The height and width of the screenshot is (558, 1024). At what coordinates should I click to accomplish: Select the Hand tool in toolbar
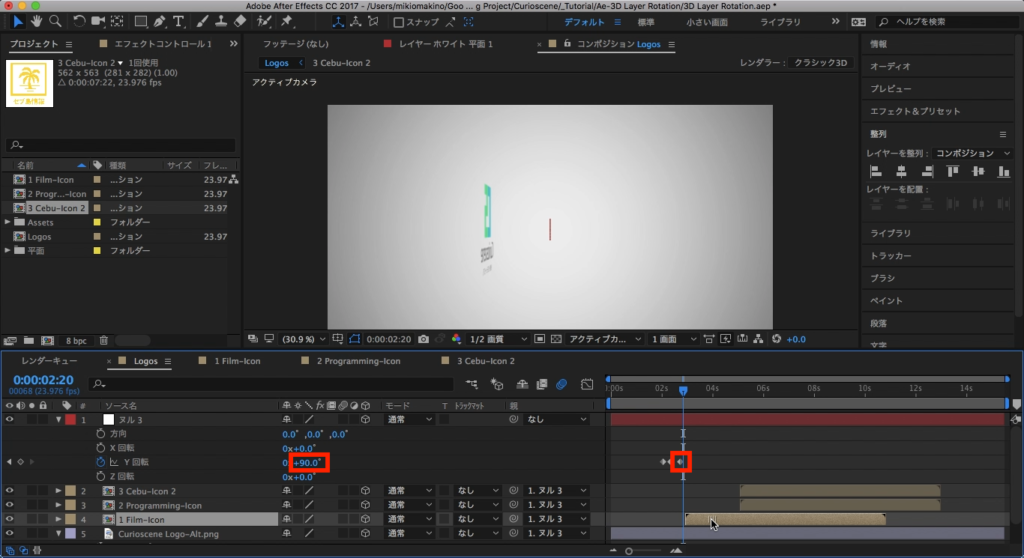click(37, 21)
